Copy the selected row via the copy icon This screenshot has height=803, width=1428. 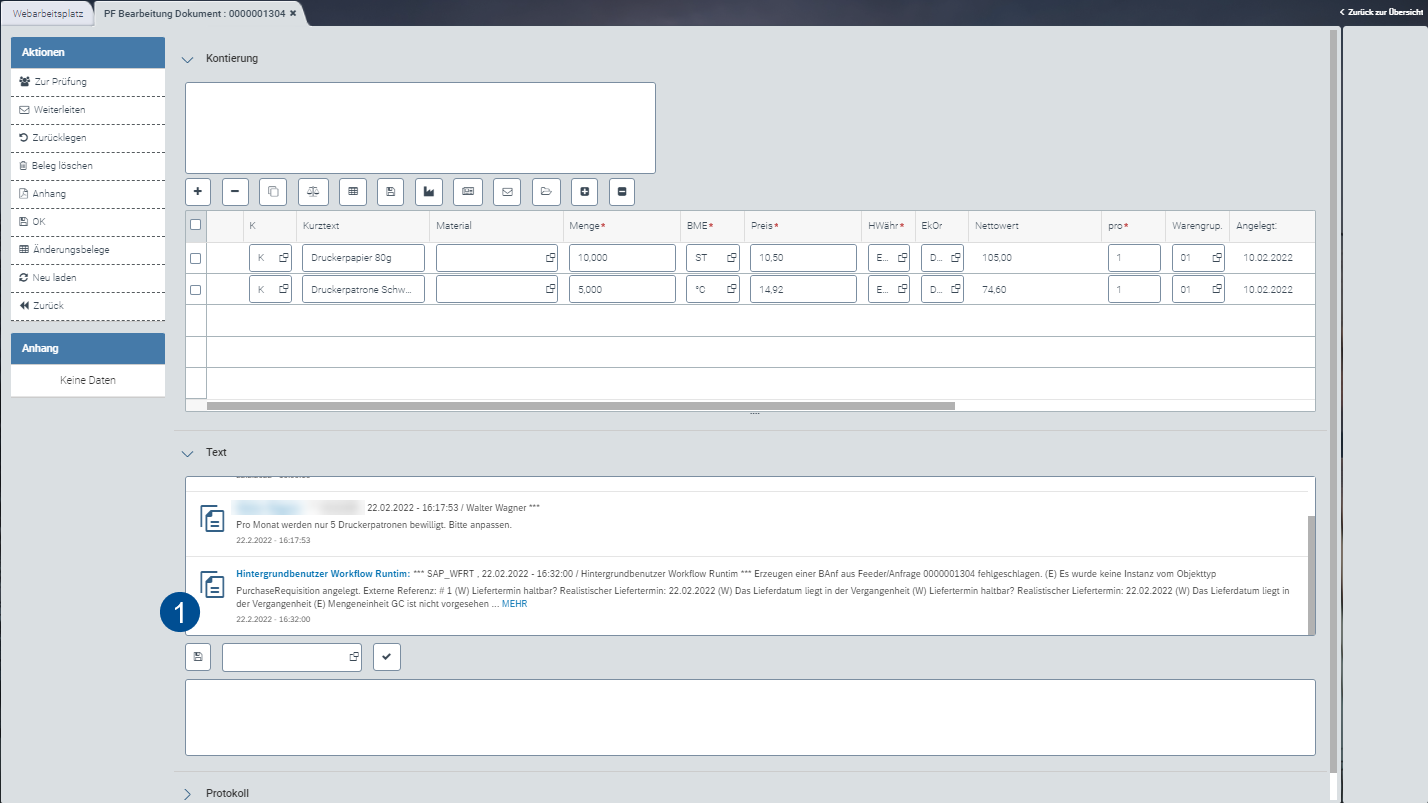point(272,191)
